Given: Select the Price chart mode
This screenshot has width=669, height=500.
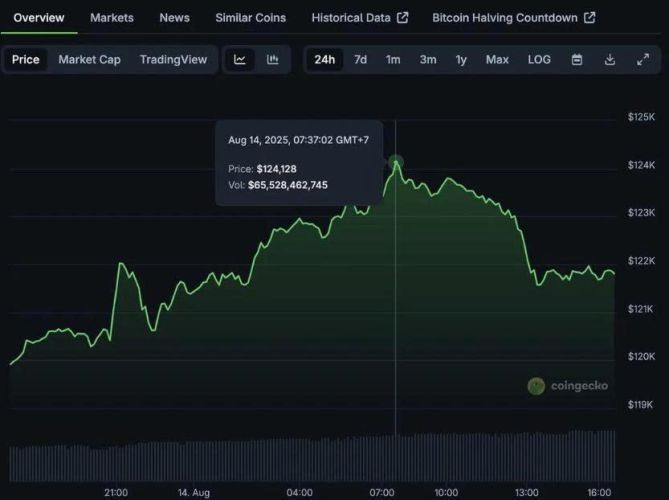Looking at the screenshot, I should [x=26, y=60].
